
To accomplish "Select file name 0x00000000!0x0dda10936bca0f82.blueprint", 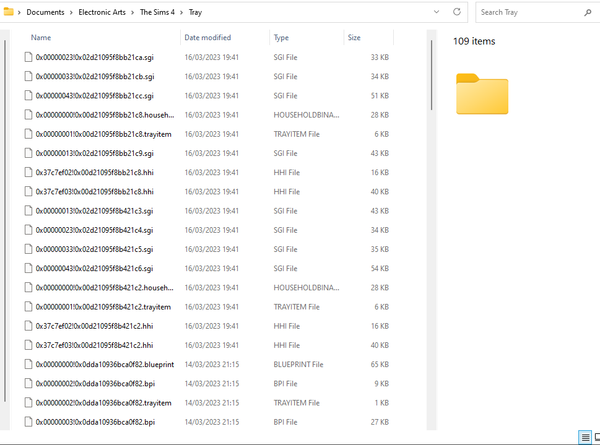I will click(x=105, y=365).
